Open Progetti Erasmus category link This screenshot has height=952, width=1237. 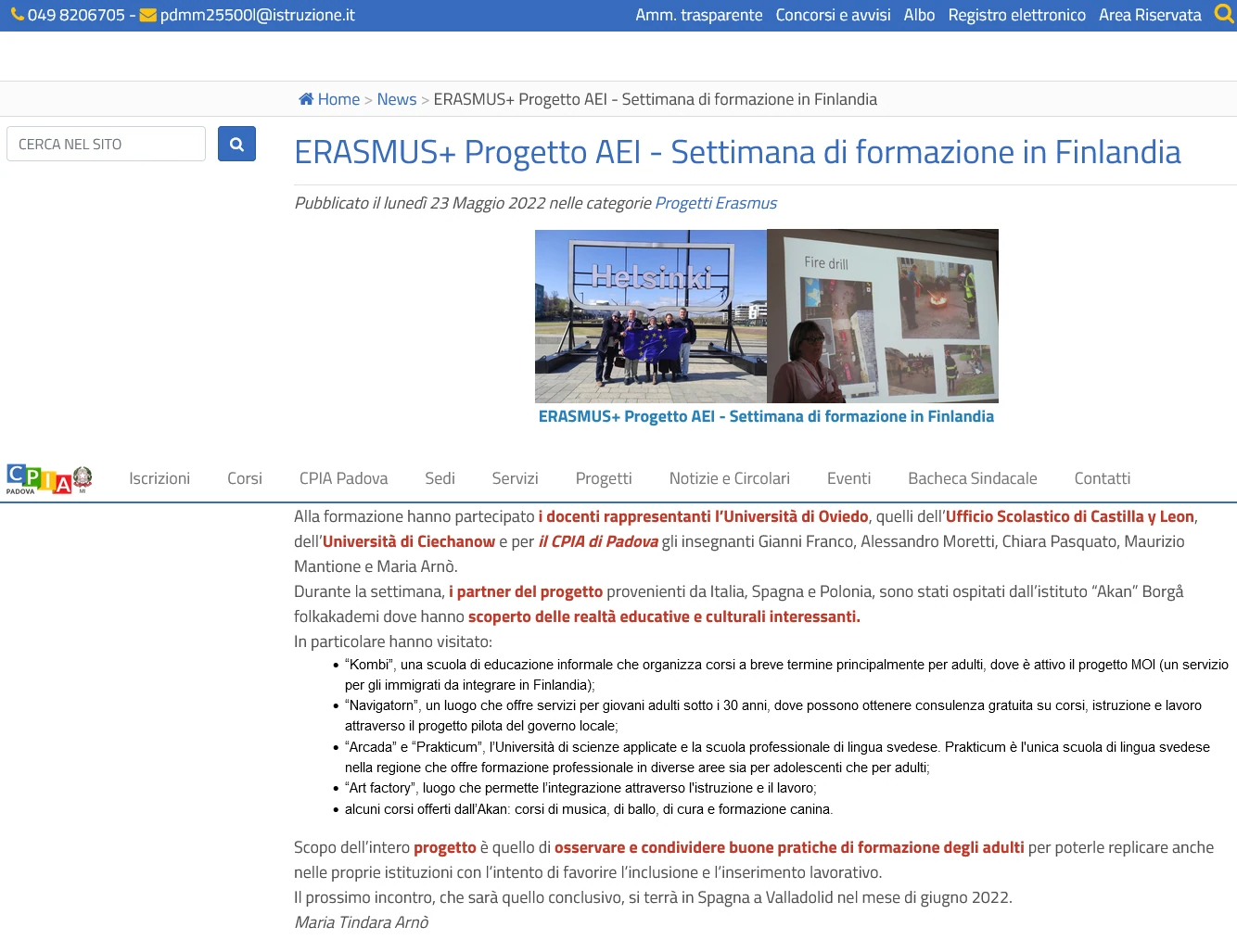[716, 203]
